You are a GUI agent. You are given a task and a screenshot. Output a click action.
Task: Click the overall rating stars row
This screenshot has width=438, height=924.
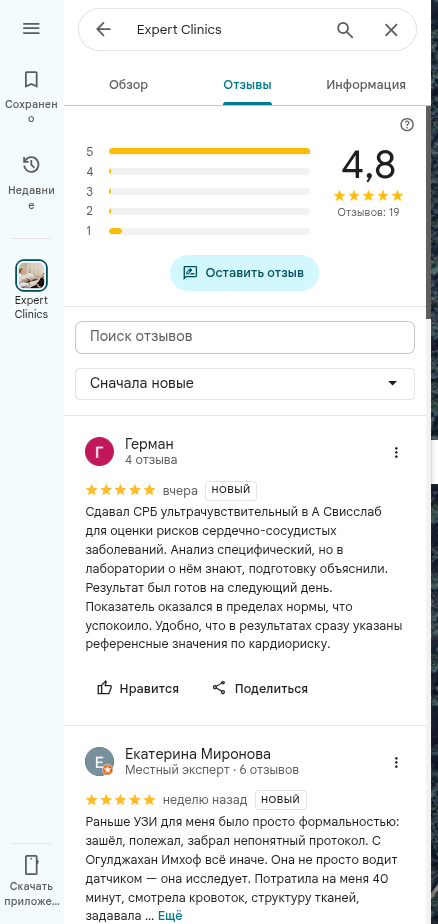point(368,196)
